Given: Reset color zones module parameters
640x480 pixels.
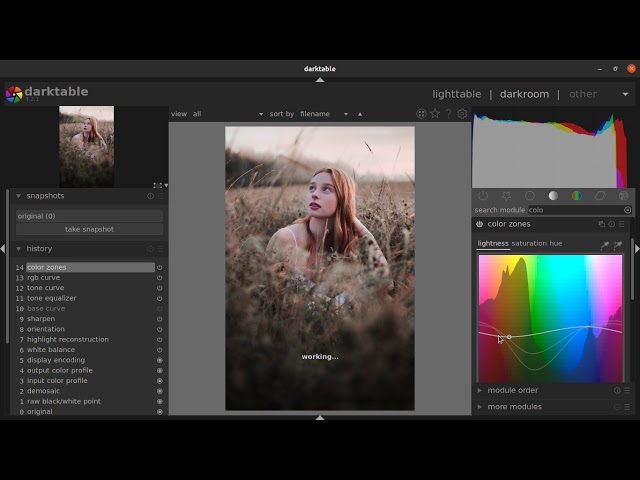Looking at the screenshot, I should [x=611, y=224].
